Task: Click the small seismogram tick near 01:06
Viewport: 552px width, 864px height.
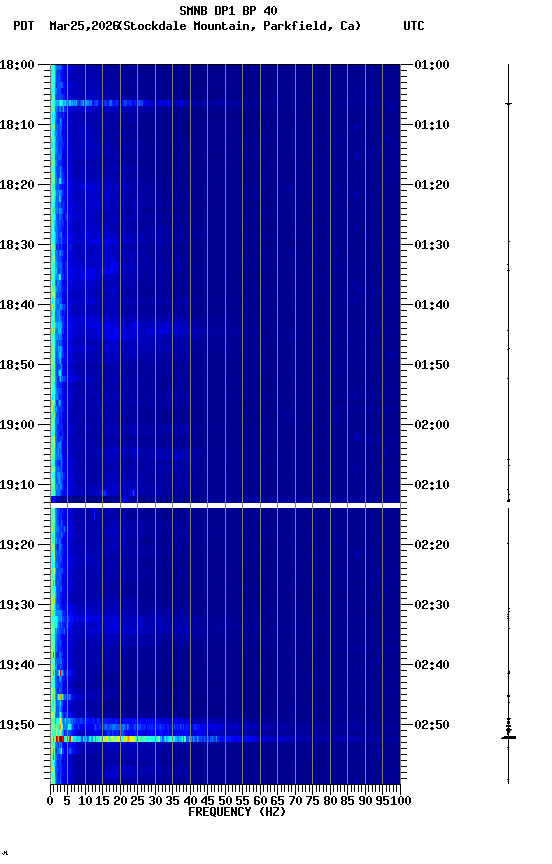Action: pyautogui.click(x=508, y=104)
